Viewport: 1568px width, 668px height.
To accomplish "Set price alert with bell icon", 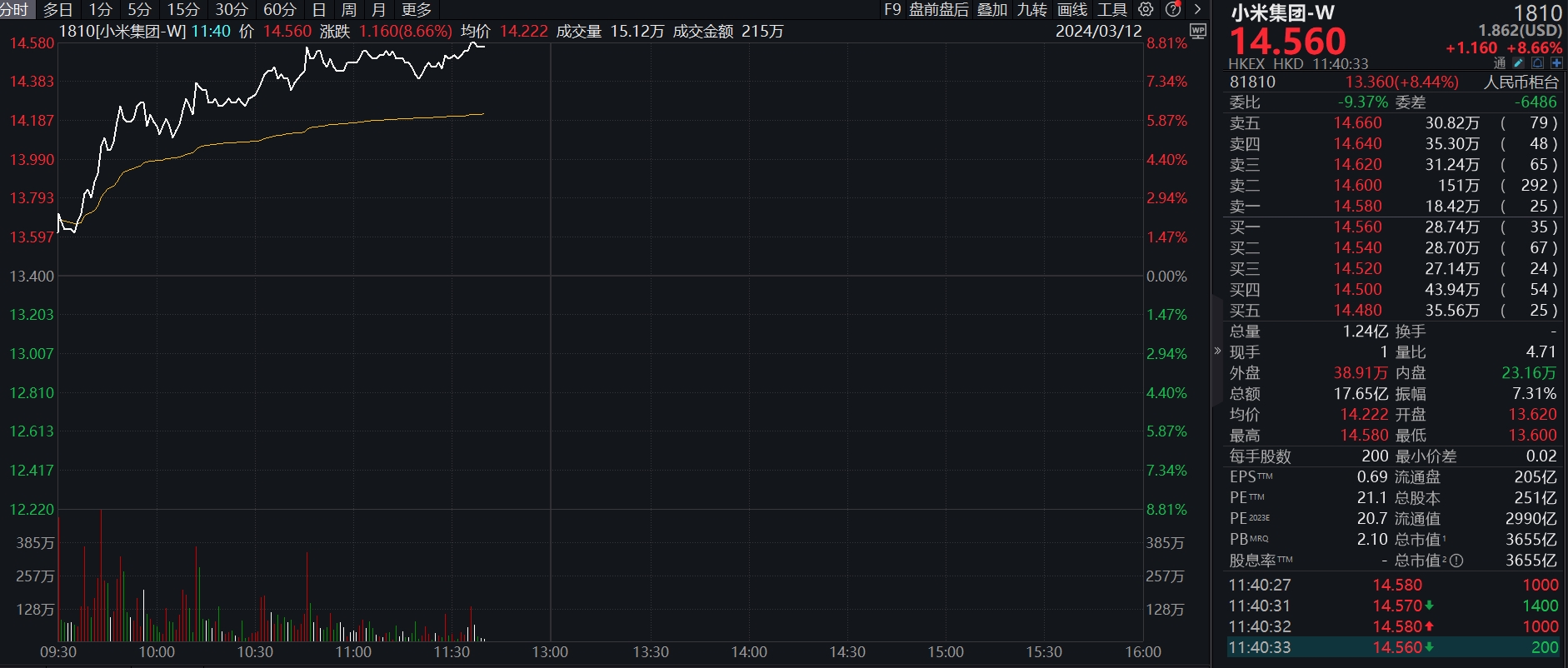I will (1537, 63).
